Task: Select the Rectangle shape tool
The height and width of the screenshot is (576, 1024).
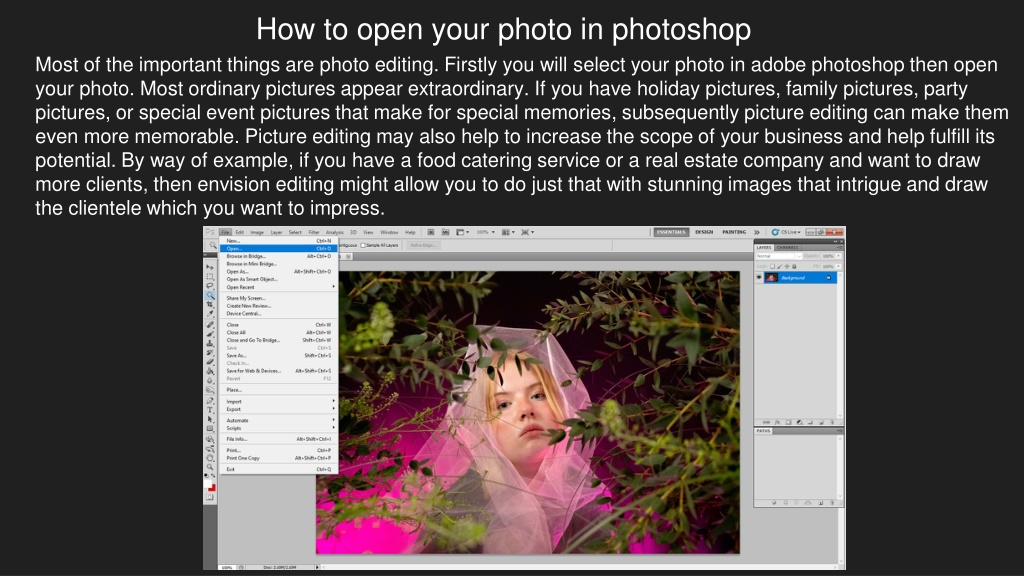Action: [x=210, y=428]
